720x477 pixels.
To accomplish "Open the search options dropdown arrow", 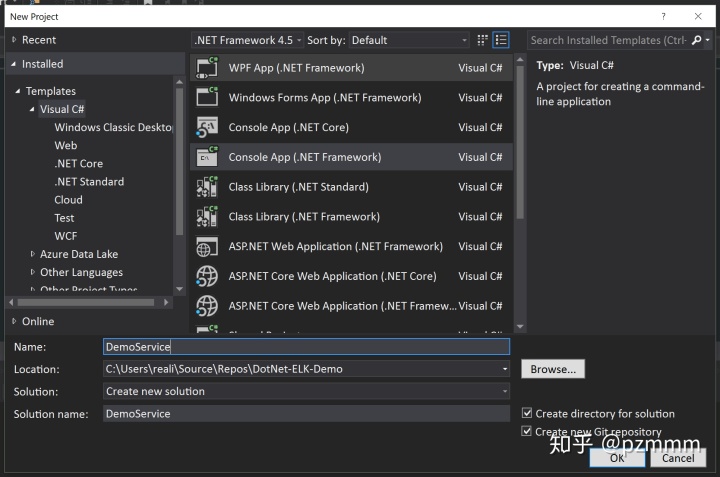I will [708, 40].
